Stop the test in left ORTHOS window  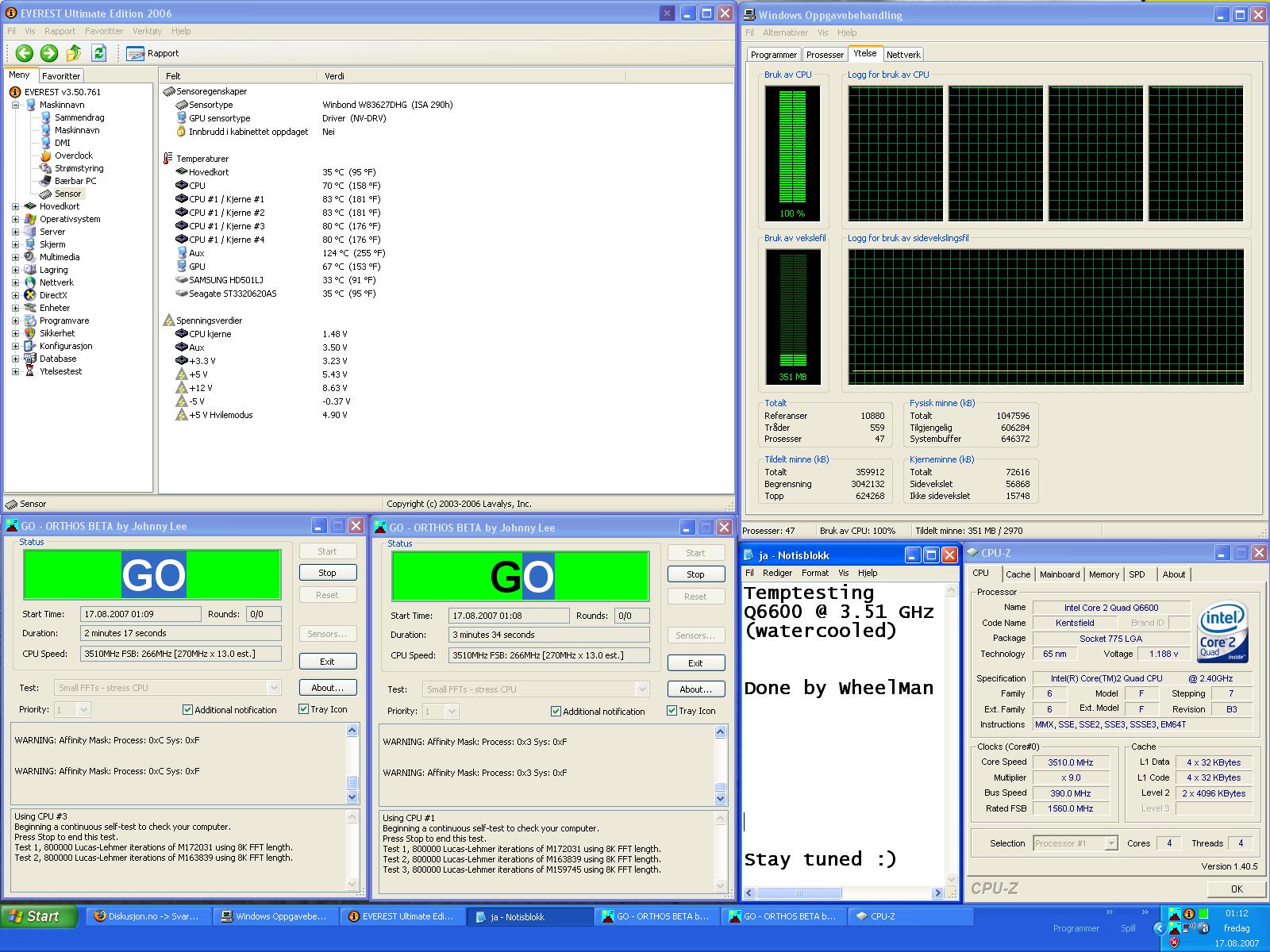coord(327,573)
